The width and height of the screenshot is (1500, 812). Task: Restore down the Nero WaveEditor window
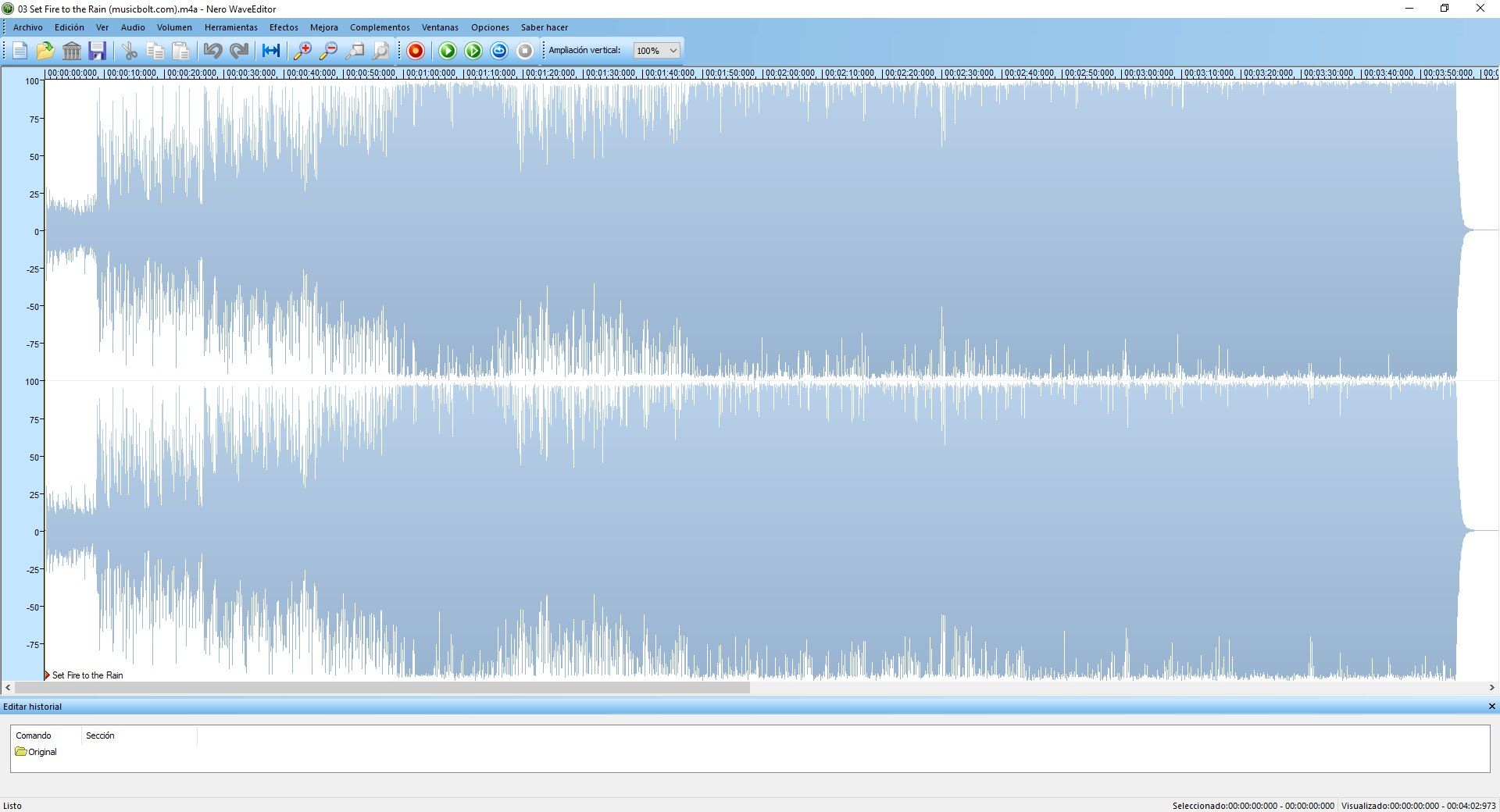[x=1445, y=9]
